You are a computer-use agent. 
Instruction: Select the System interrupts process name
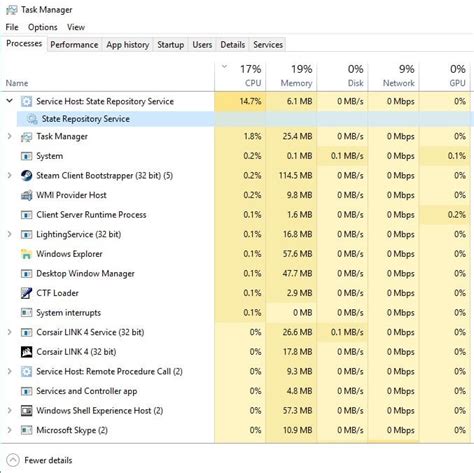pyautogui.click(x=68, y=313)
